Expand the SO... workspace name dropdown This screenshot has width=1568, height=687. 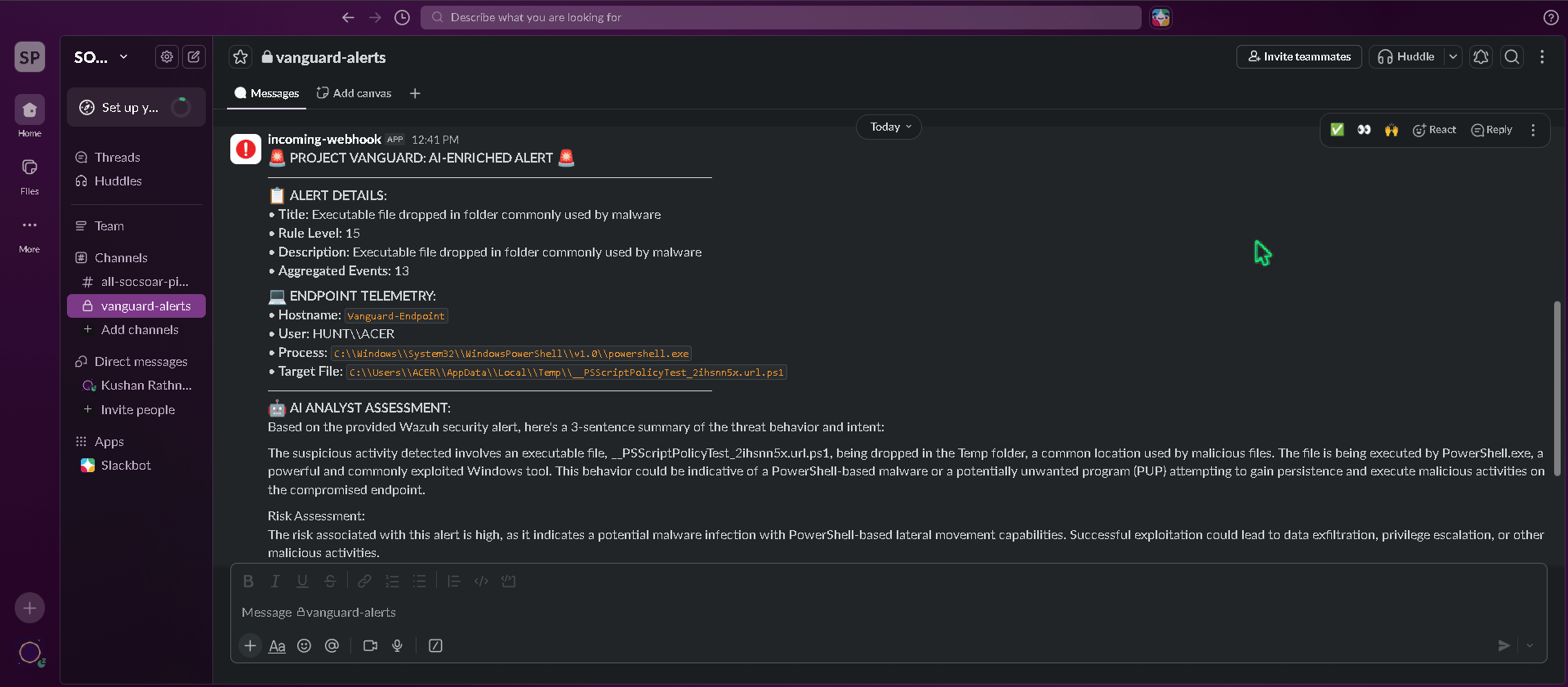(101, 57)
